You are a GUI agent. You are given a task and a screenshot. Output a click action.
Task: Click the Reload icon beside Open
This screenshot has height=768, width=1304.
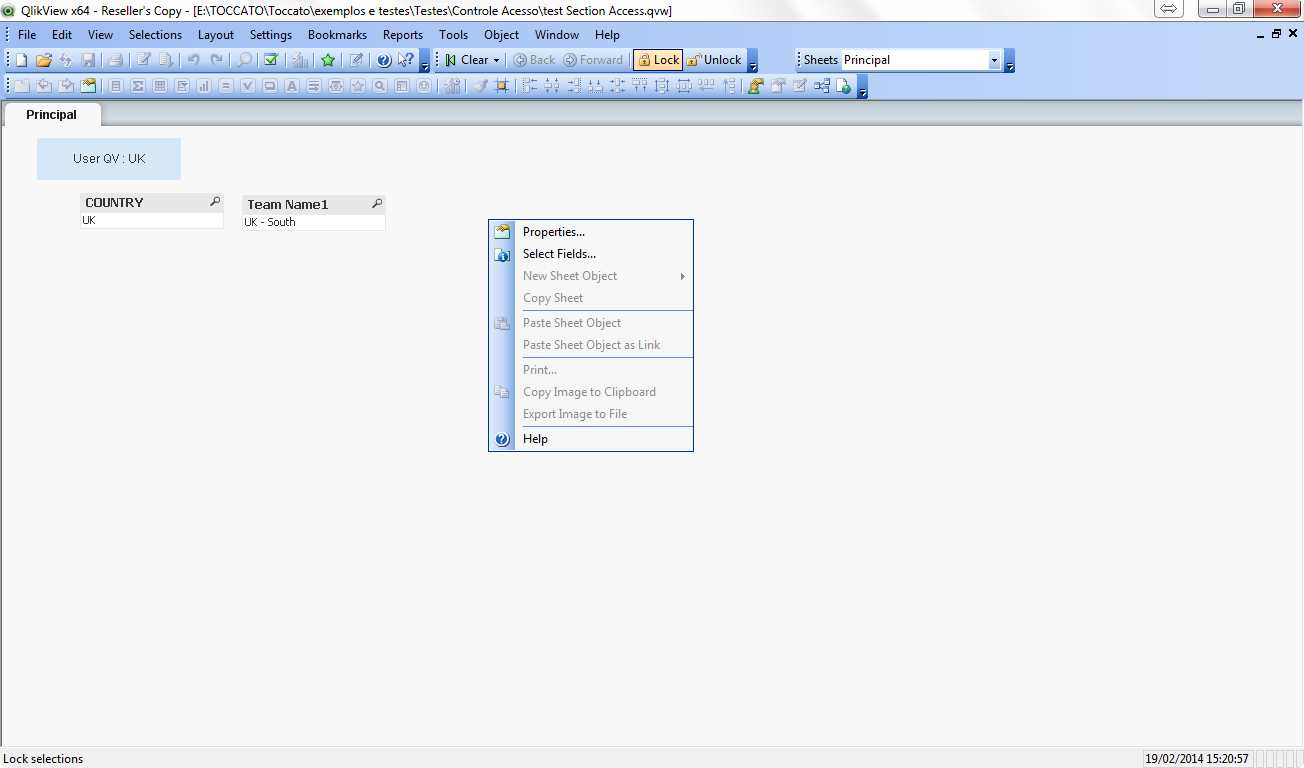pyautogui.click(x=66, y=60)
